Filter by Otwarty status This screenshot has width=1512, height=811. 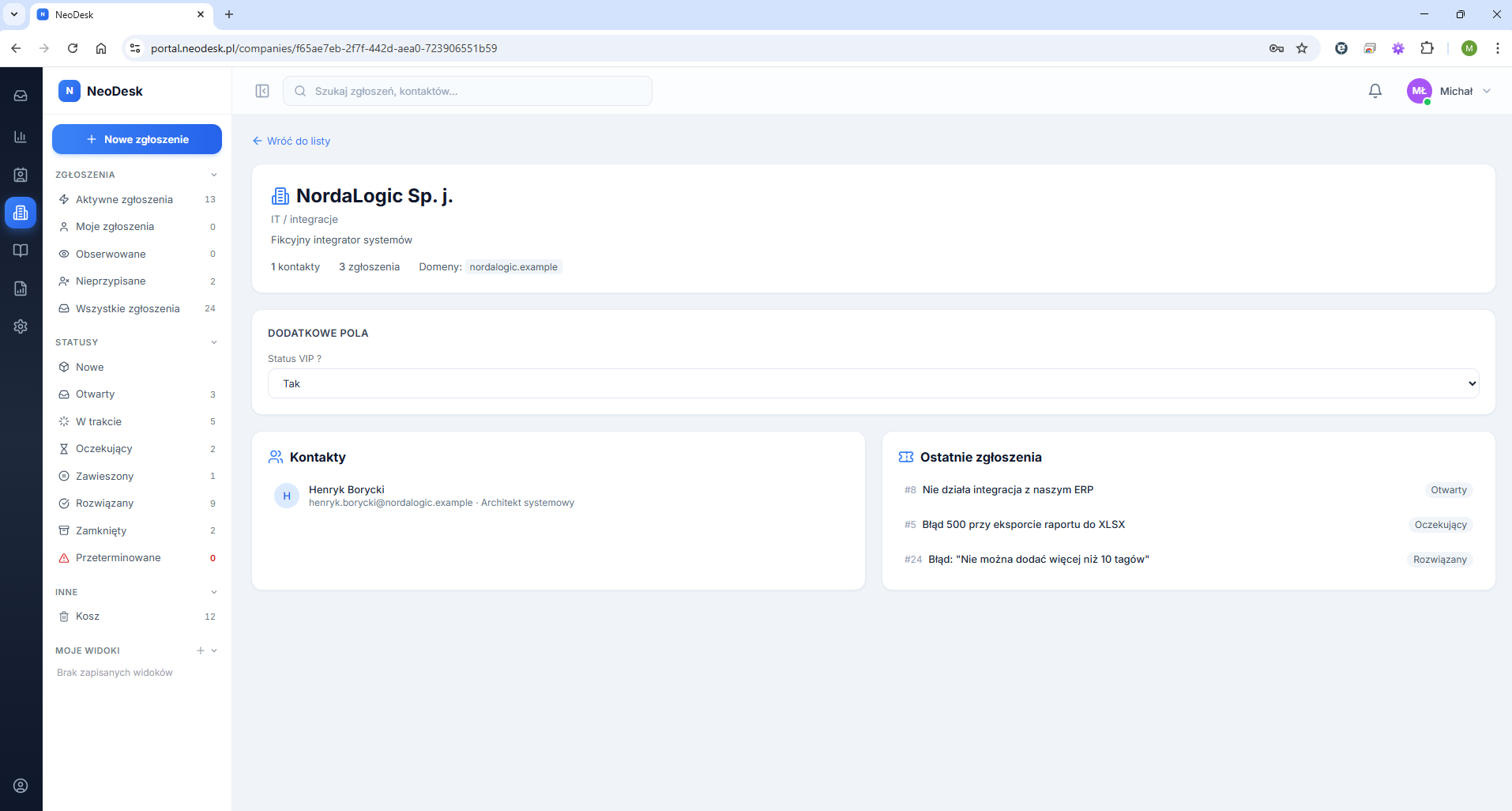(x=137, y=394)
